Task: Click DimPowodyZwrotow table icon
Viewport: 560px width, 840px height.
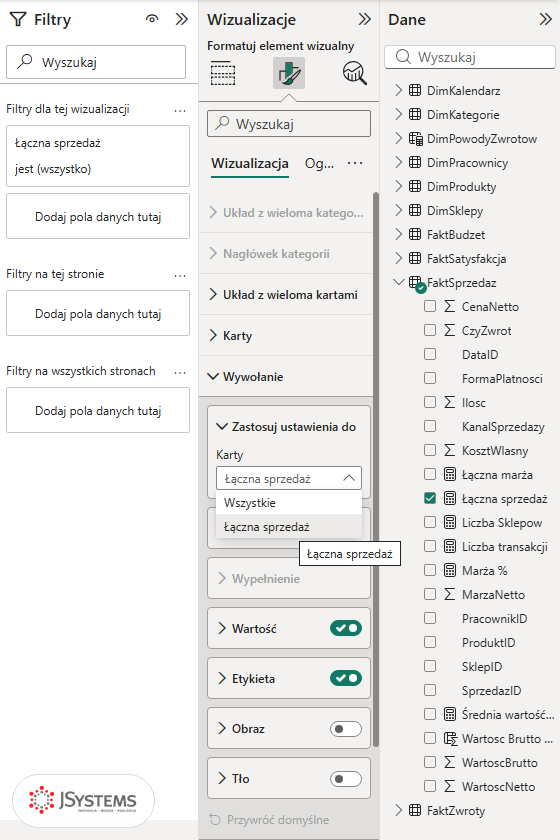Action: (416, 138)
